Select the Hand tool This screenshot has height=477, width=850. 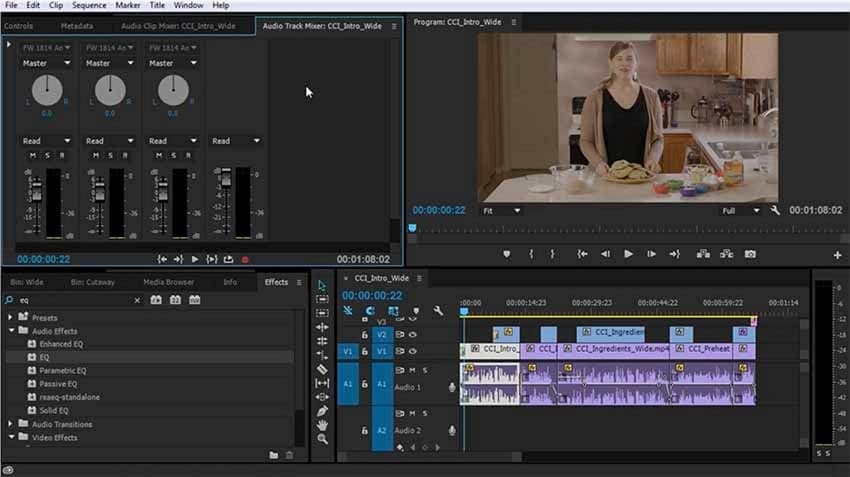click(x=322, y=425)
